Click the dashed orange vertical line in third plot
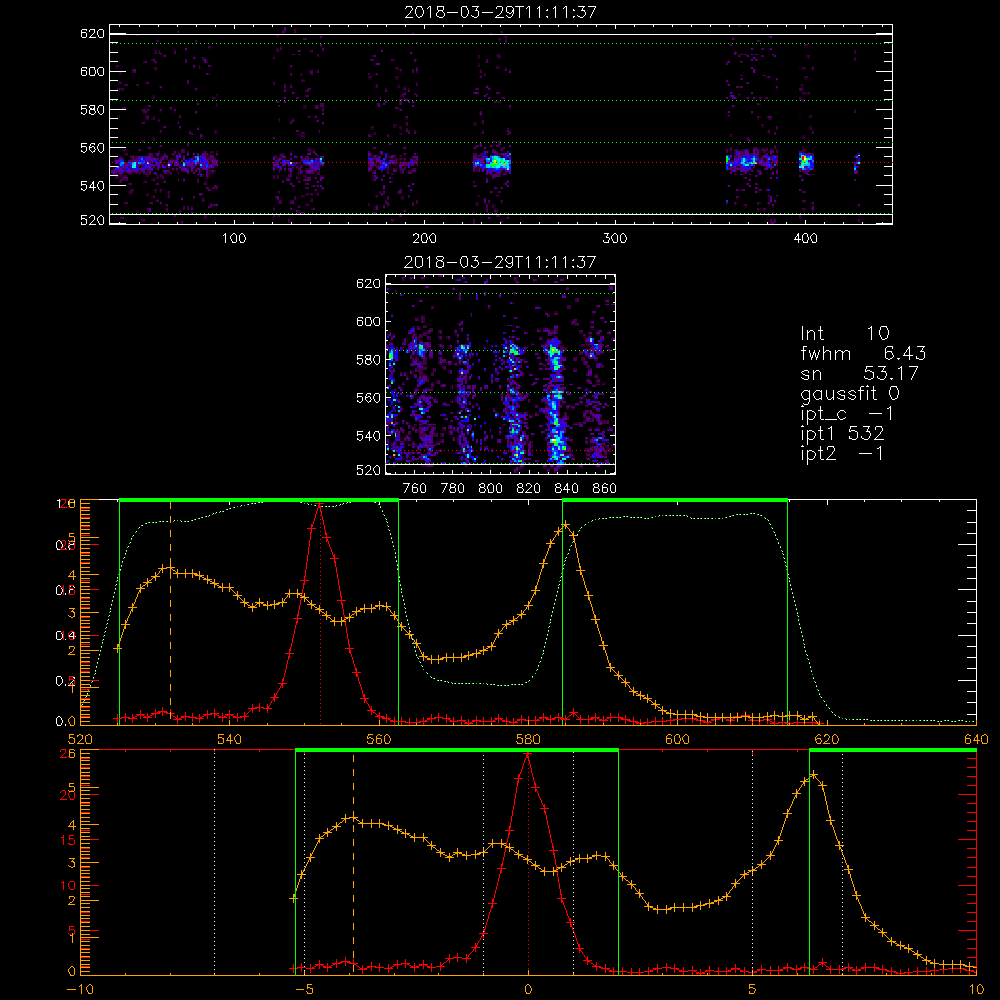 pos(170,612)
